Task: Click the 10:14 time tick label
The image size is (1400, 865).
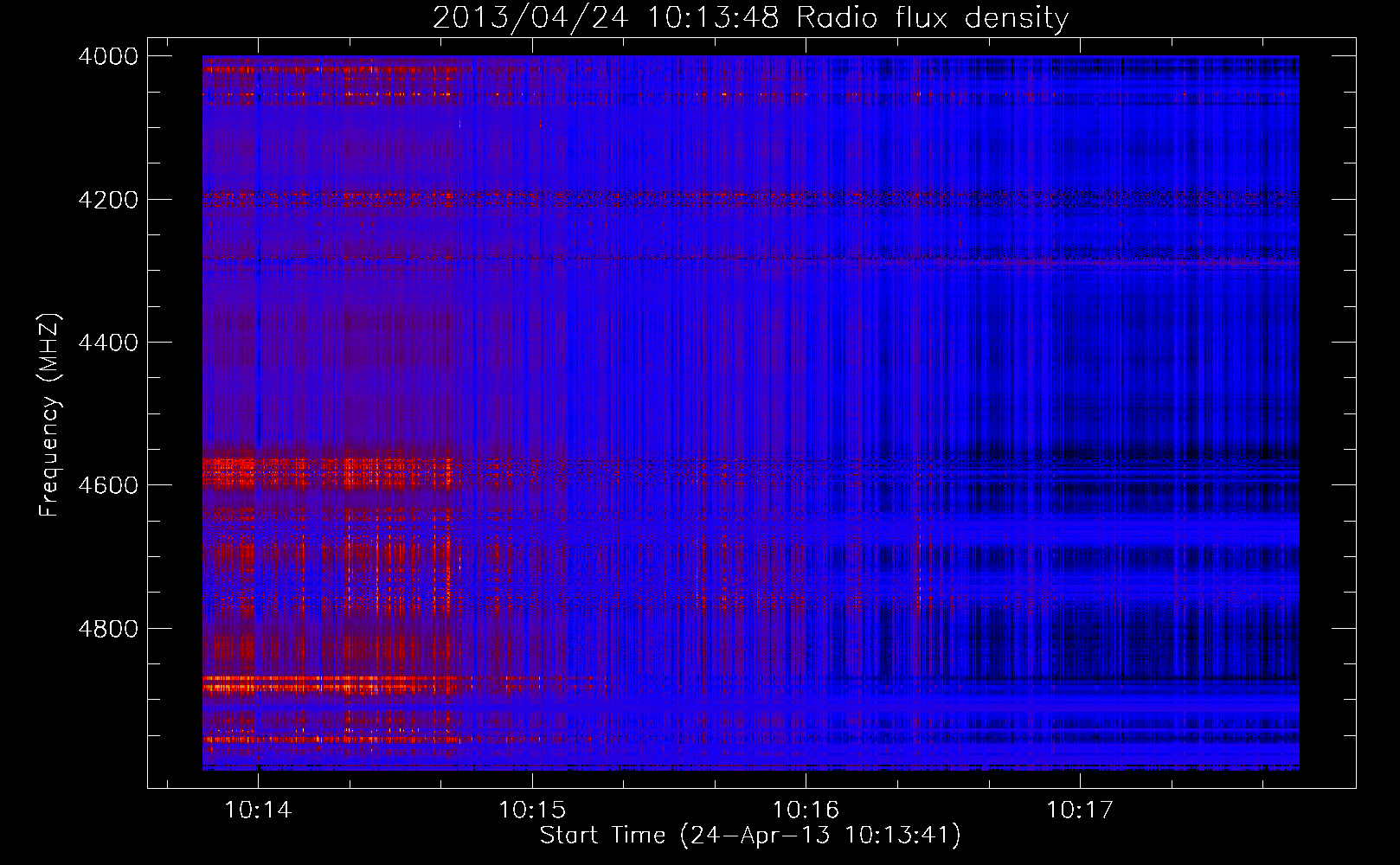Action: 258,810
